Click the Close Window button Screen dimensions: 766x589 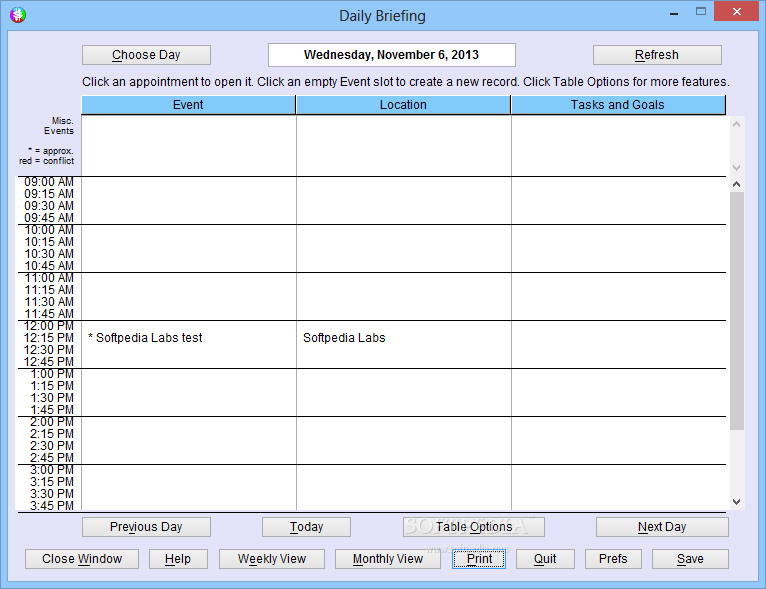(x=82, y=559)
